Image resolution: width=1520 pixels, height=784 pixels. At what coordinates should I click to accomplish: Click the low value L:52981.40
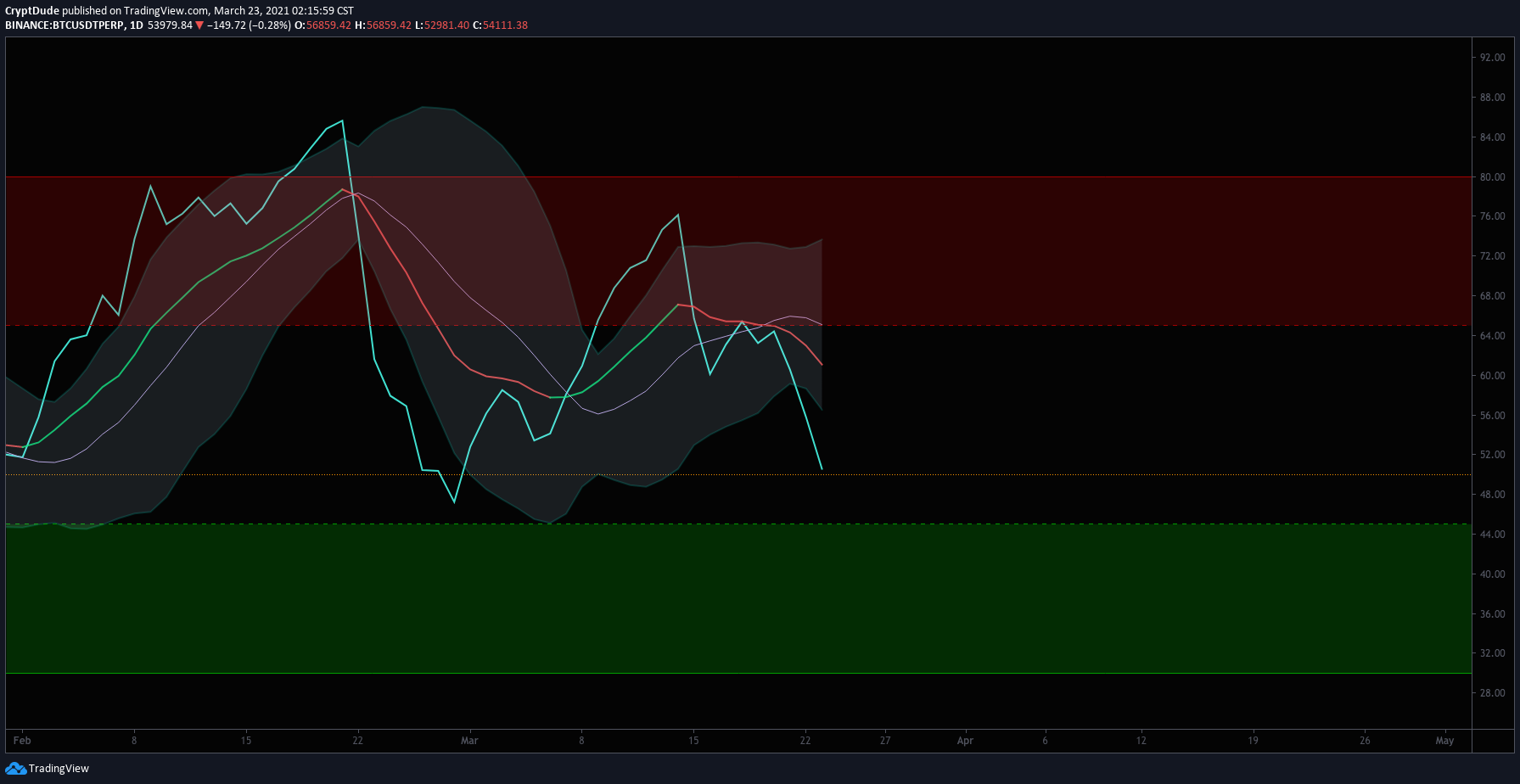point(442,25)
